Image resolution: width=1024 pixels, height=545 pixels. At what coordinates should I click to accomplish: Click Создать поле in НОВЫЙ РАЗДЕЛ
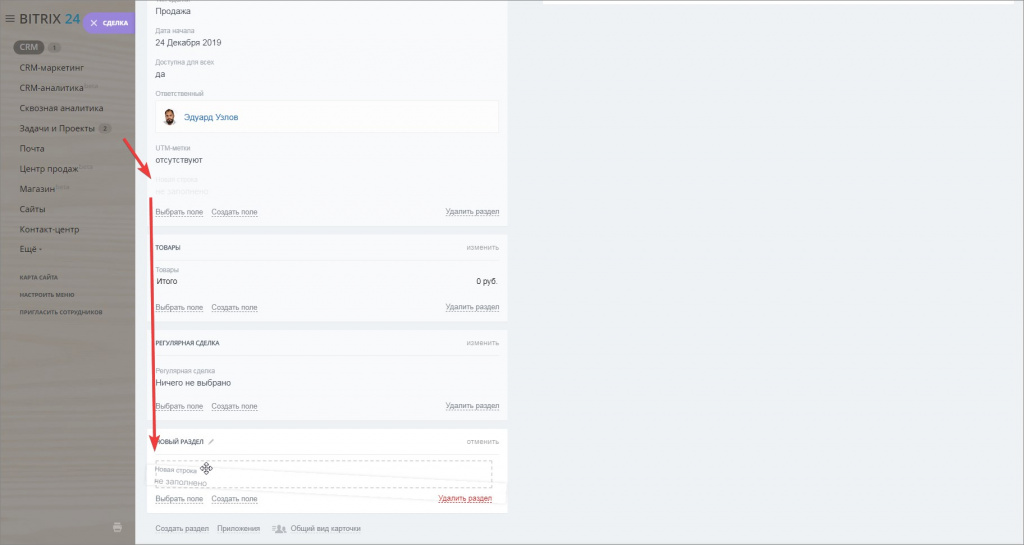[234, 499]
